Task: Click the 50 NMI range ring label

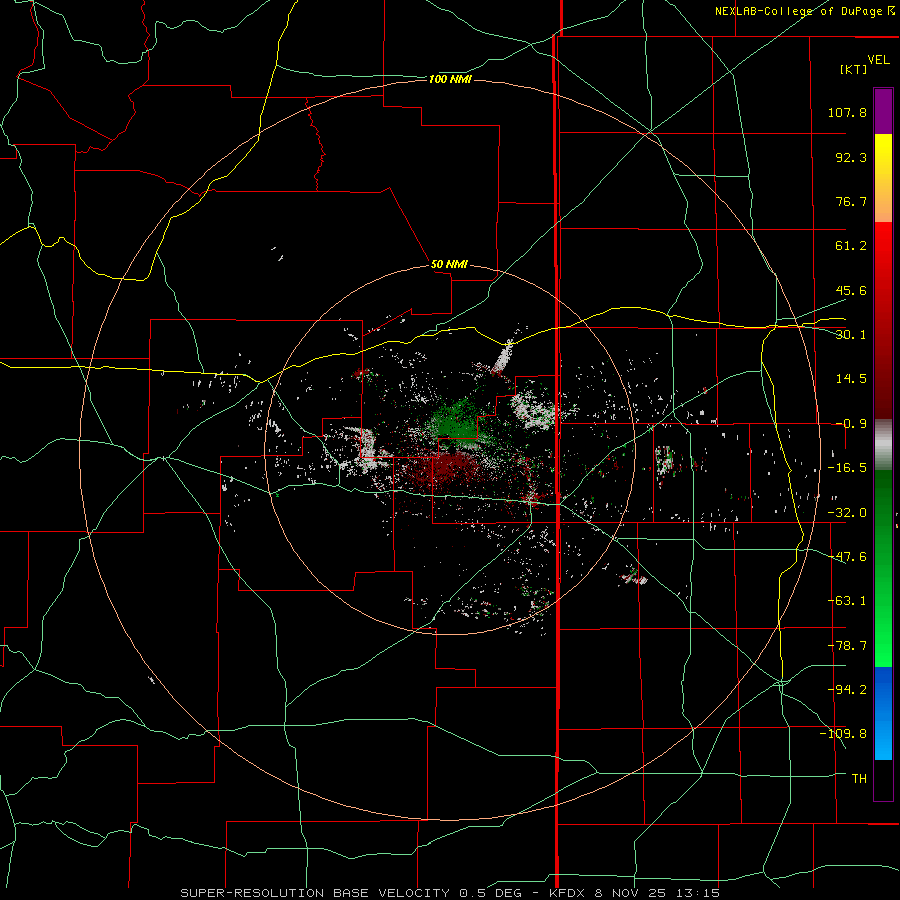Action: [449, 264]
